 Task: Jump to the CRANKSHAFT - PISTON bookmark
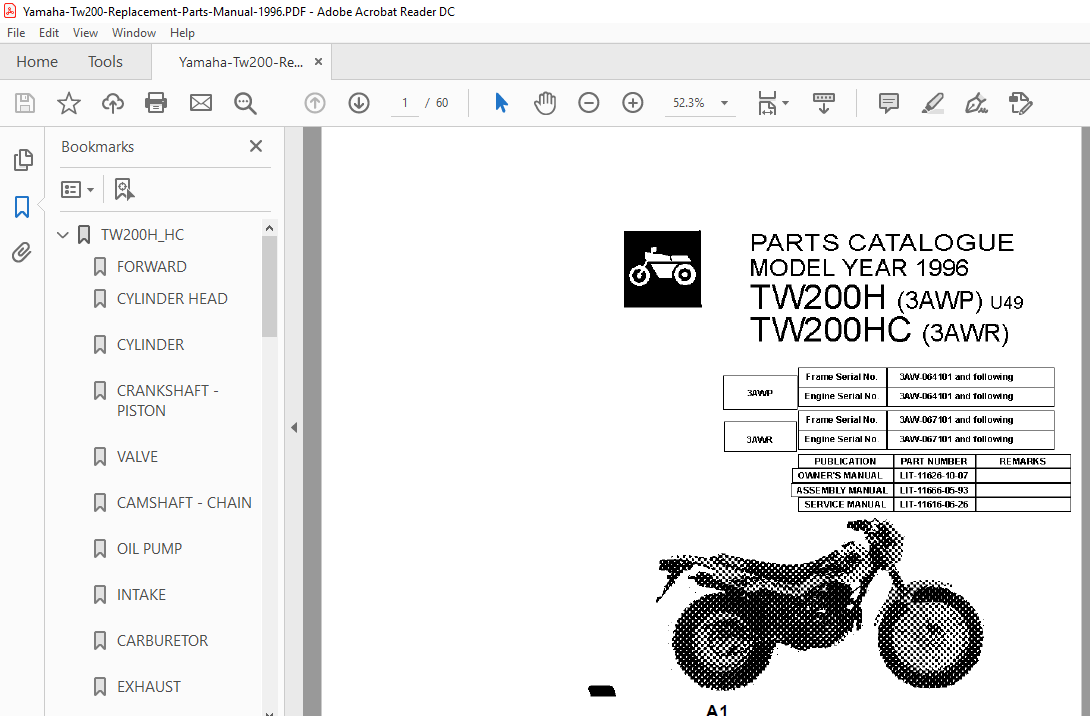(168, 400)
